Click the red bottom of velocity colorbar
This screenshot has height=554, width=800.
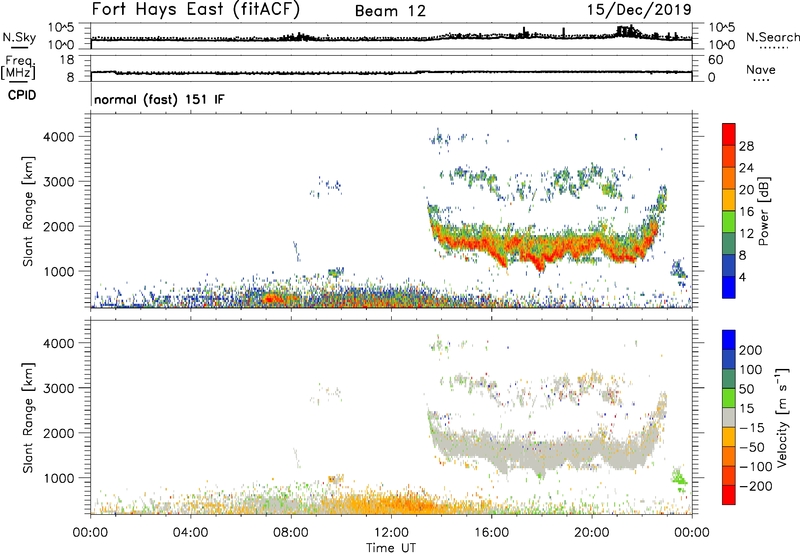coord(729,495)
